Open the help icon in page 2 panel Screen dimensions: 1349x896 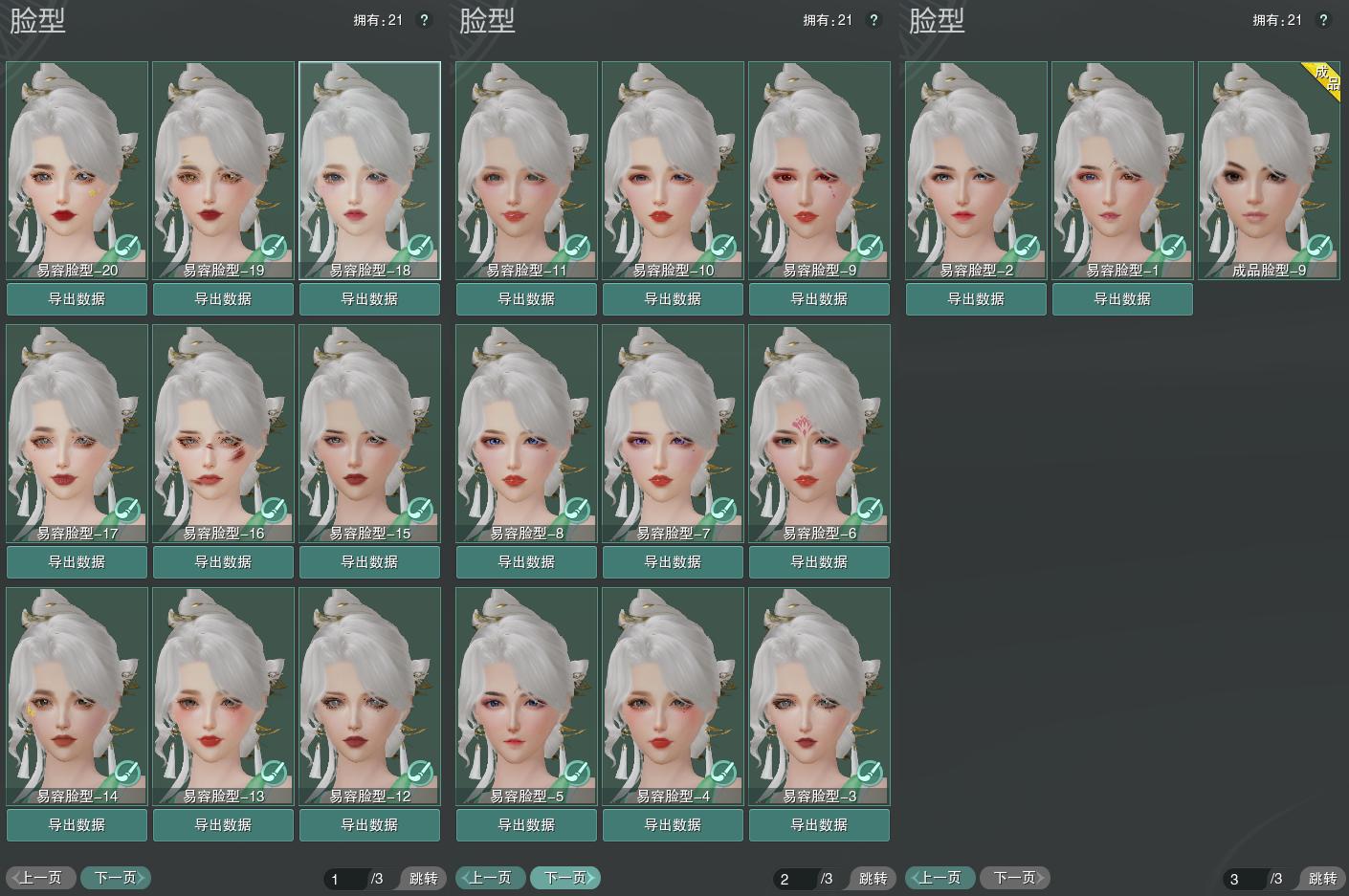[874, 20]
